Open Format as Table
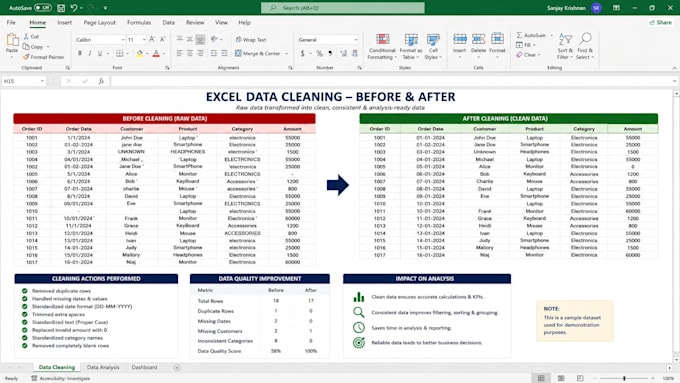The image size is (680, 383). pyautogui.click(x=411, y=46)
